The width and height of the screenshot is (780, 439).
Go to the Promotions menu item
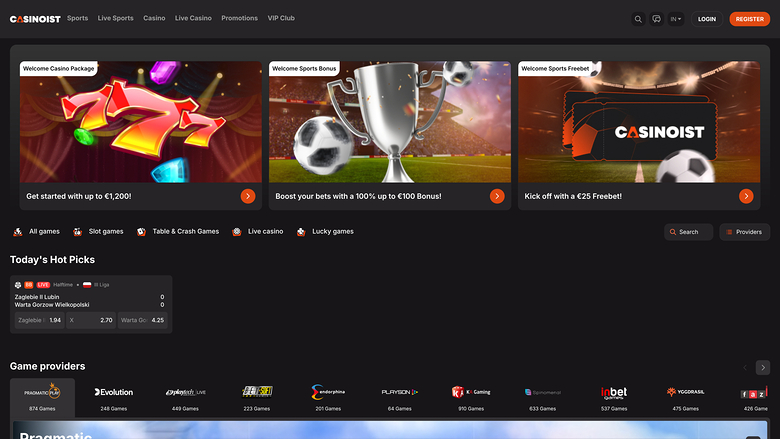(239, 18)
